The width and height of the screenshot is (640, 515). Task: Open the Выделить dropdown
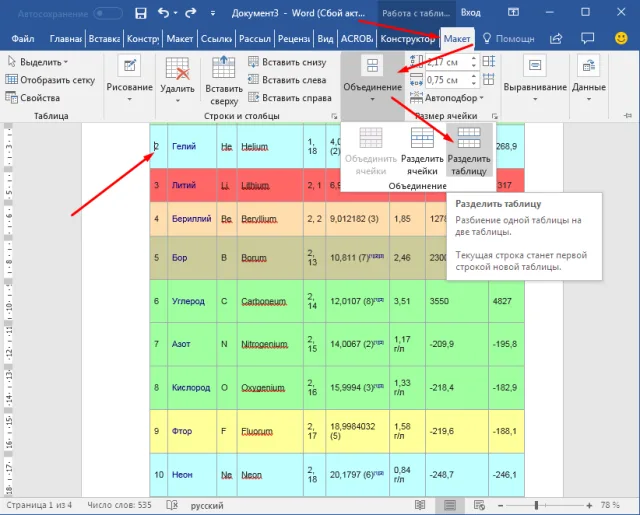pos(38,62)
